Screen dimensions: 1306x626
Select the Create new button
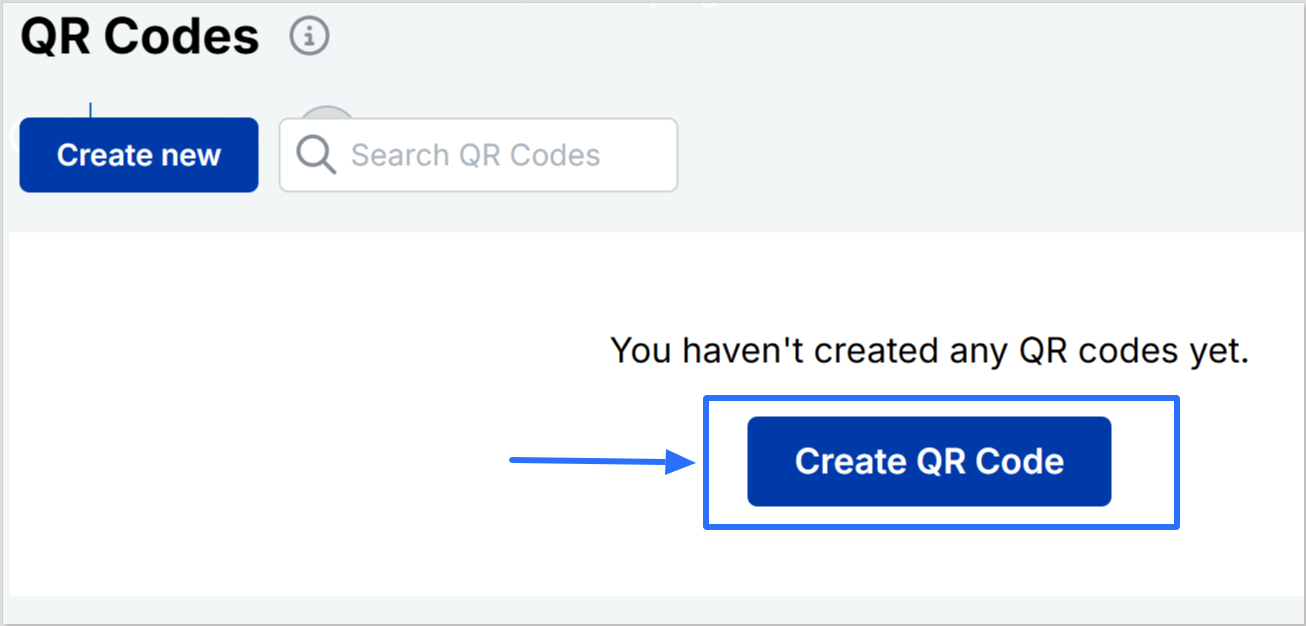pyautogui.click(x=139, y=155)
